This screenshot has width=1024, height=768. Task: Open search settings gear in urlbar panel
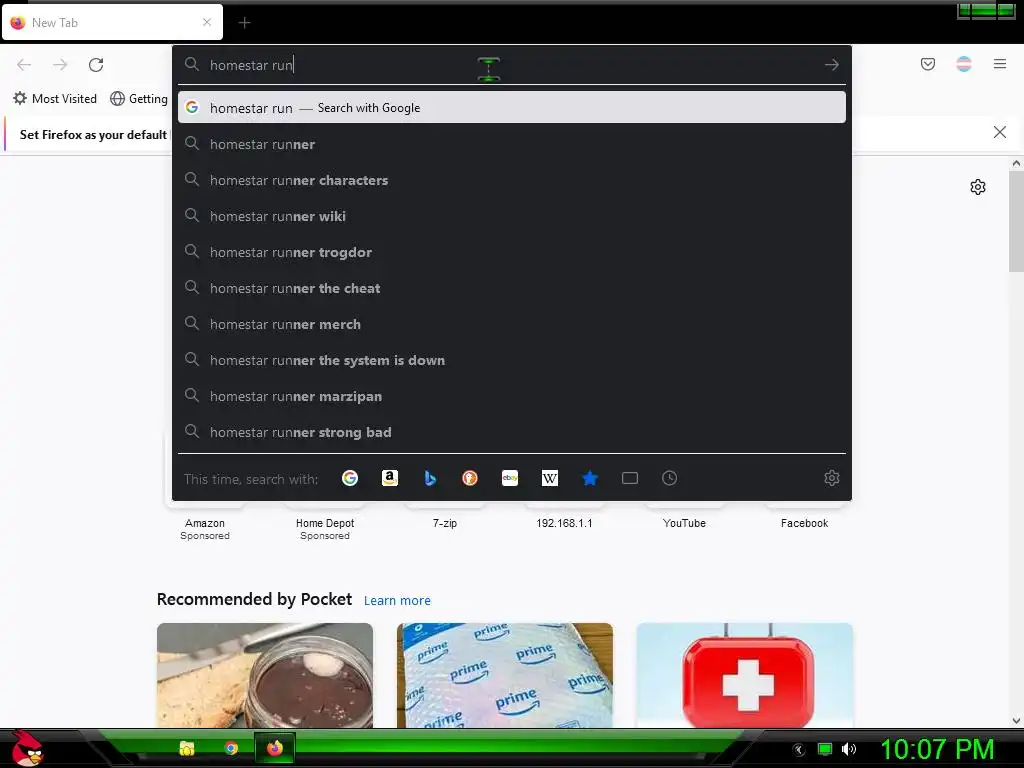pos(831,478)
